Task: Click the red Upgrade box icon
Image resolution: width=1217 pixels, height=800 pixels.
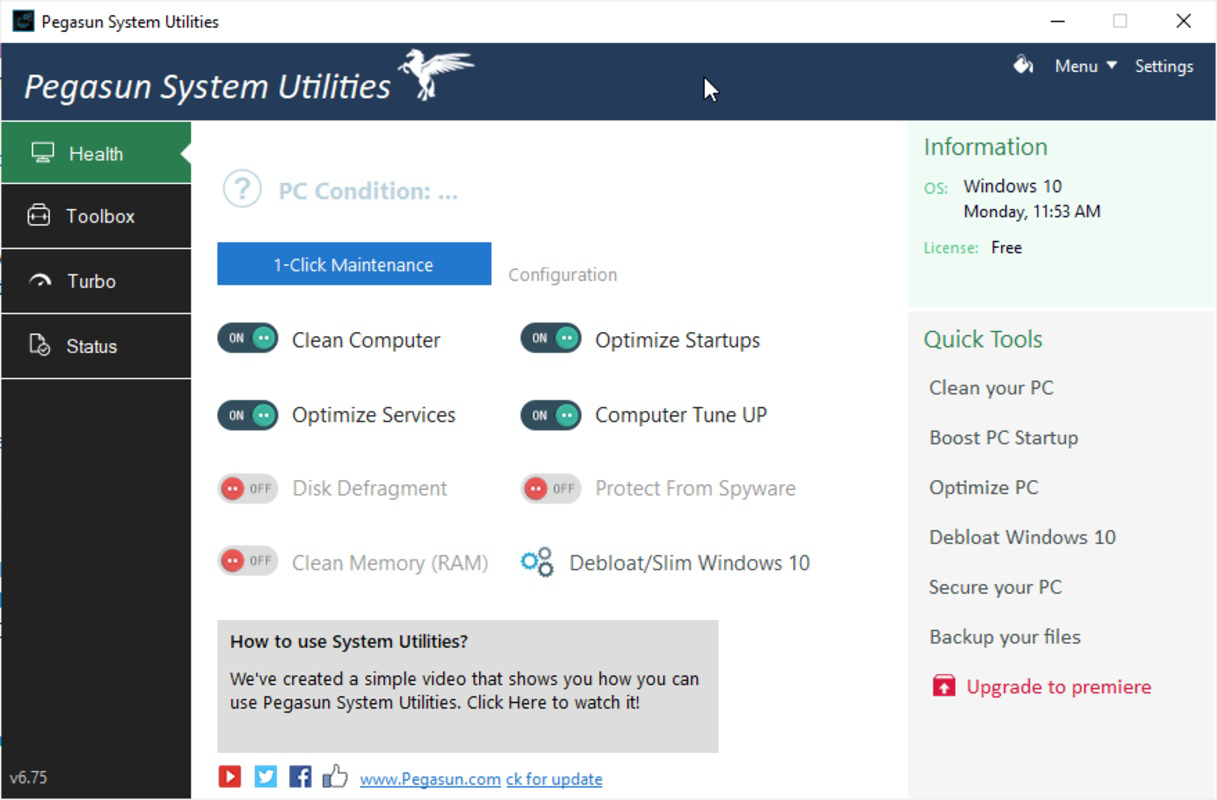Action: 943,686
